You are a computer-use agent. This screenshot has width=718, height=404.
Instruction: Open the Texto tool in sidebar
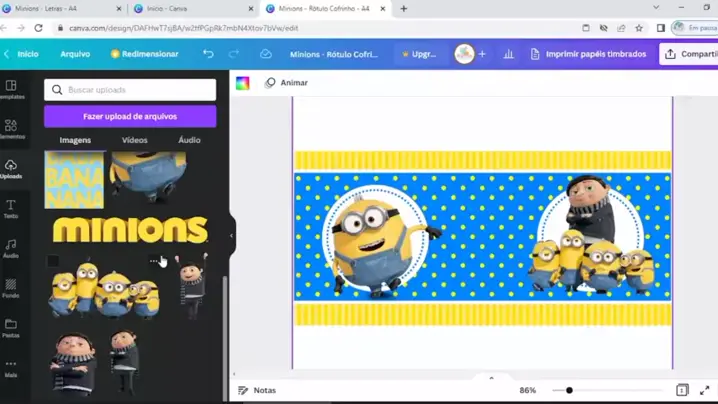(x=11, y=209)
